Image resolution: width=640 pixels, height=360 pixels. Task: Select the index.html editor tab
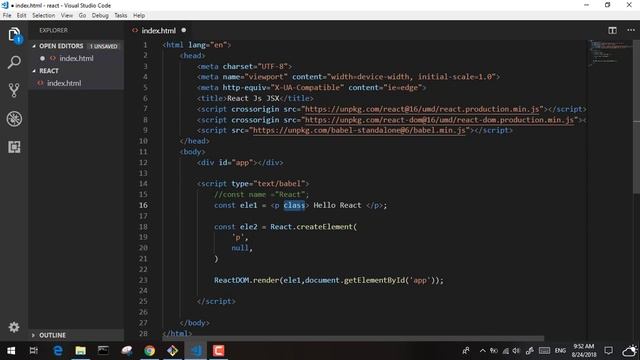[158, 31]
